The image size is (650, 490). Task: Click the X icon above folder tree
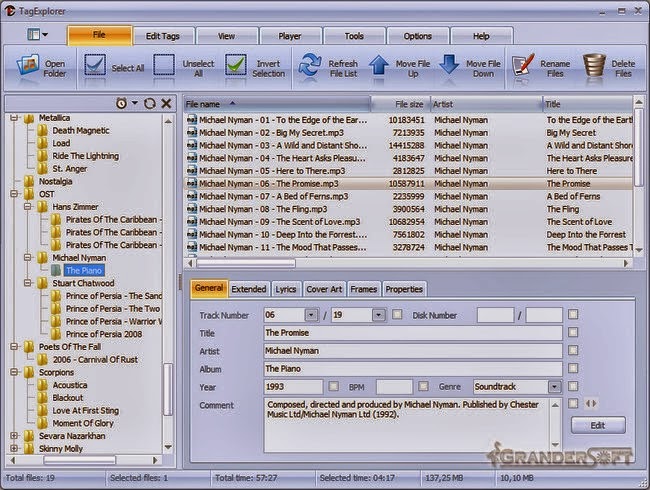(x=166, y=103)
